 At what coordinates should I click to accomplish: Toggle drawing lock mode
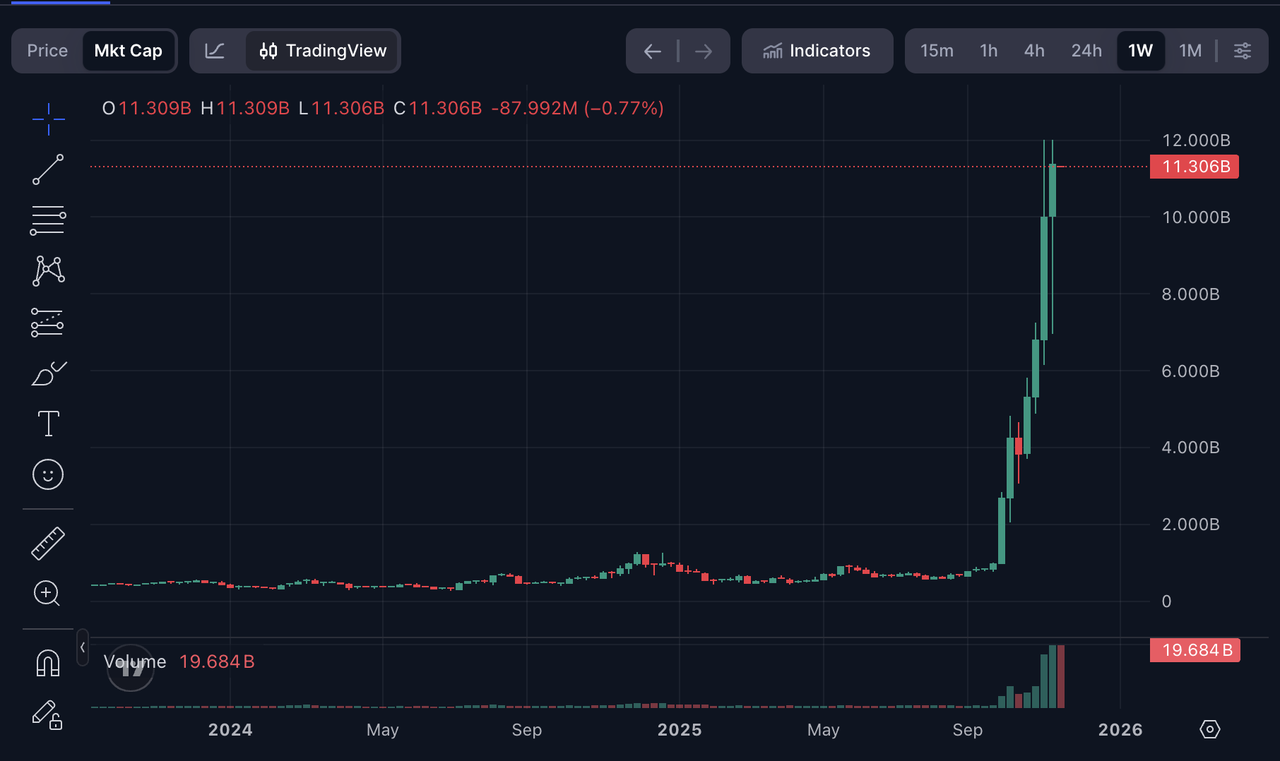47,715
